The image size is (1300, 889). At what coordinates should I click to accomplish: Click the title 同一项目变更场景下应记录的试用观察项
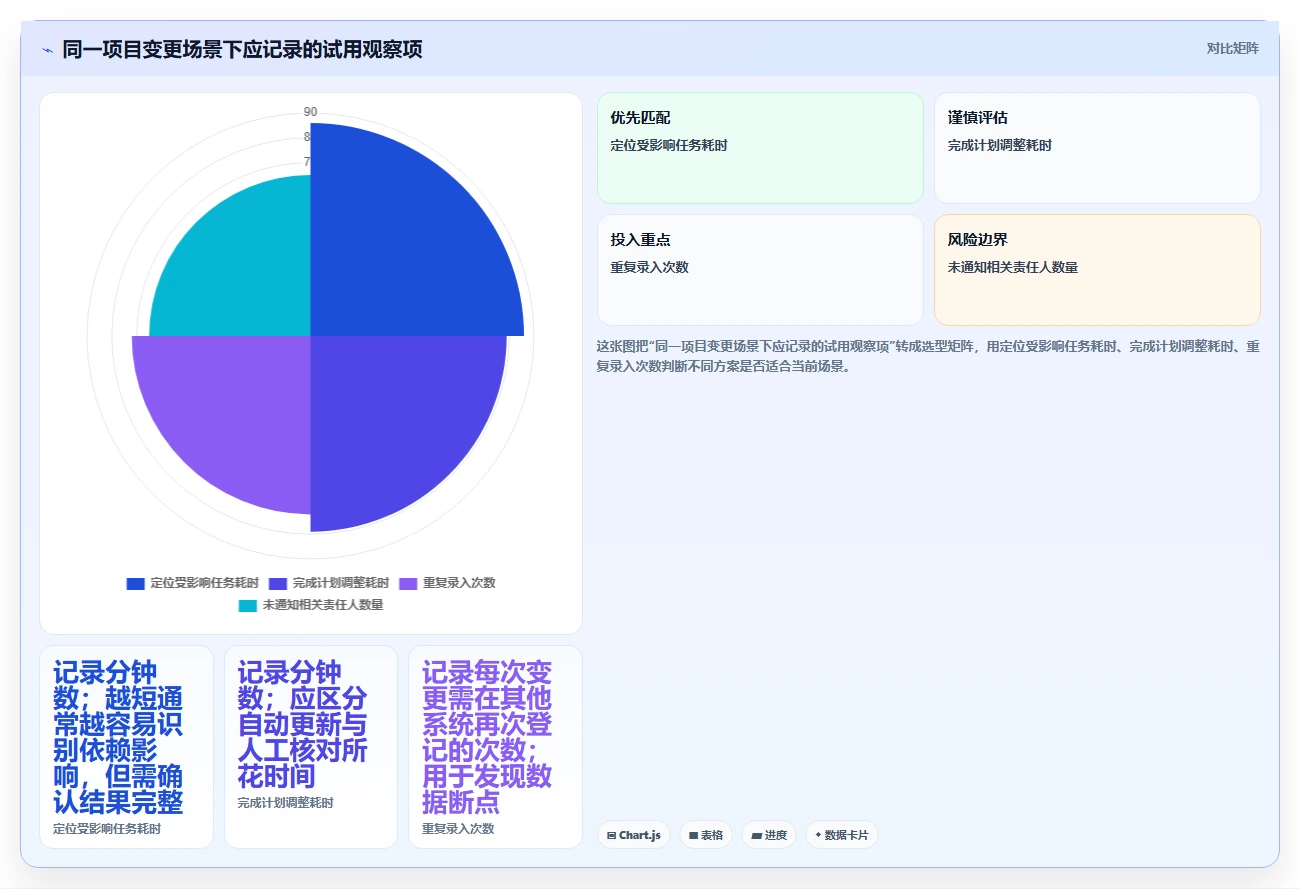pyautogui.click(x=242, y=49)
